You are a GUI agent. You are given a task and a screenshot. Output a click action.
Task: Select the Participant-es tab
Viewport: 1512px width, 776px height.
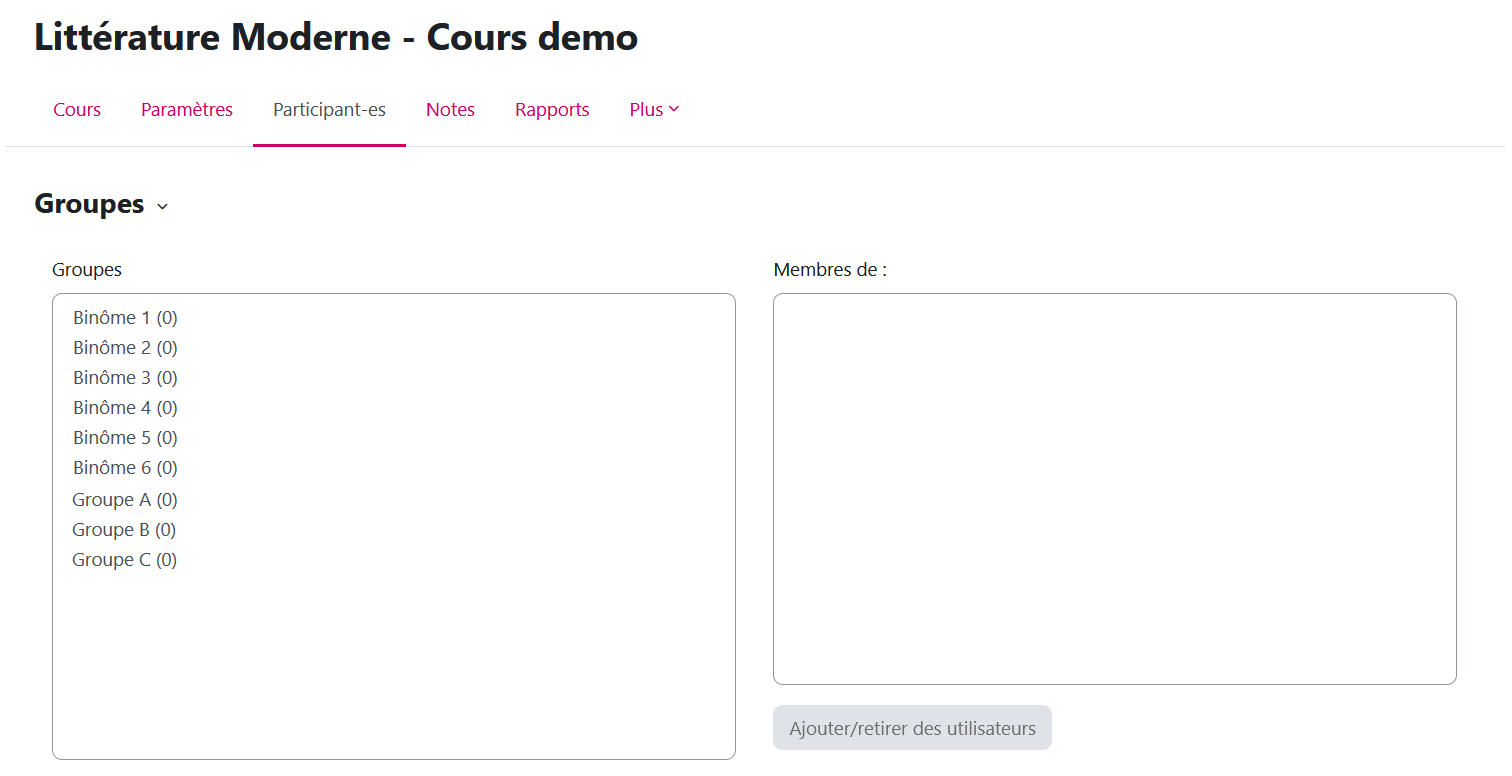[x=329, y=110]
